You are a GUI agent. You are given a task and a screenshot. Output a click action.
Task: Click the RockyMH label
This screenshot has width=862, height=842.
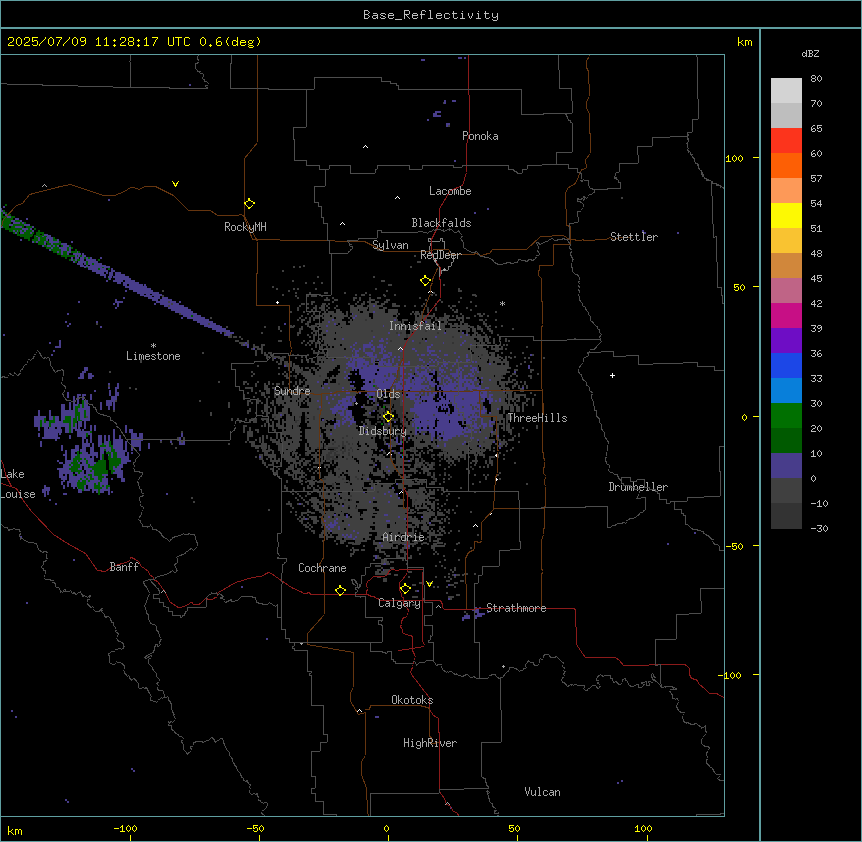pyautogui.click(x=245, y=227)
